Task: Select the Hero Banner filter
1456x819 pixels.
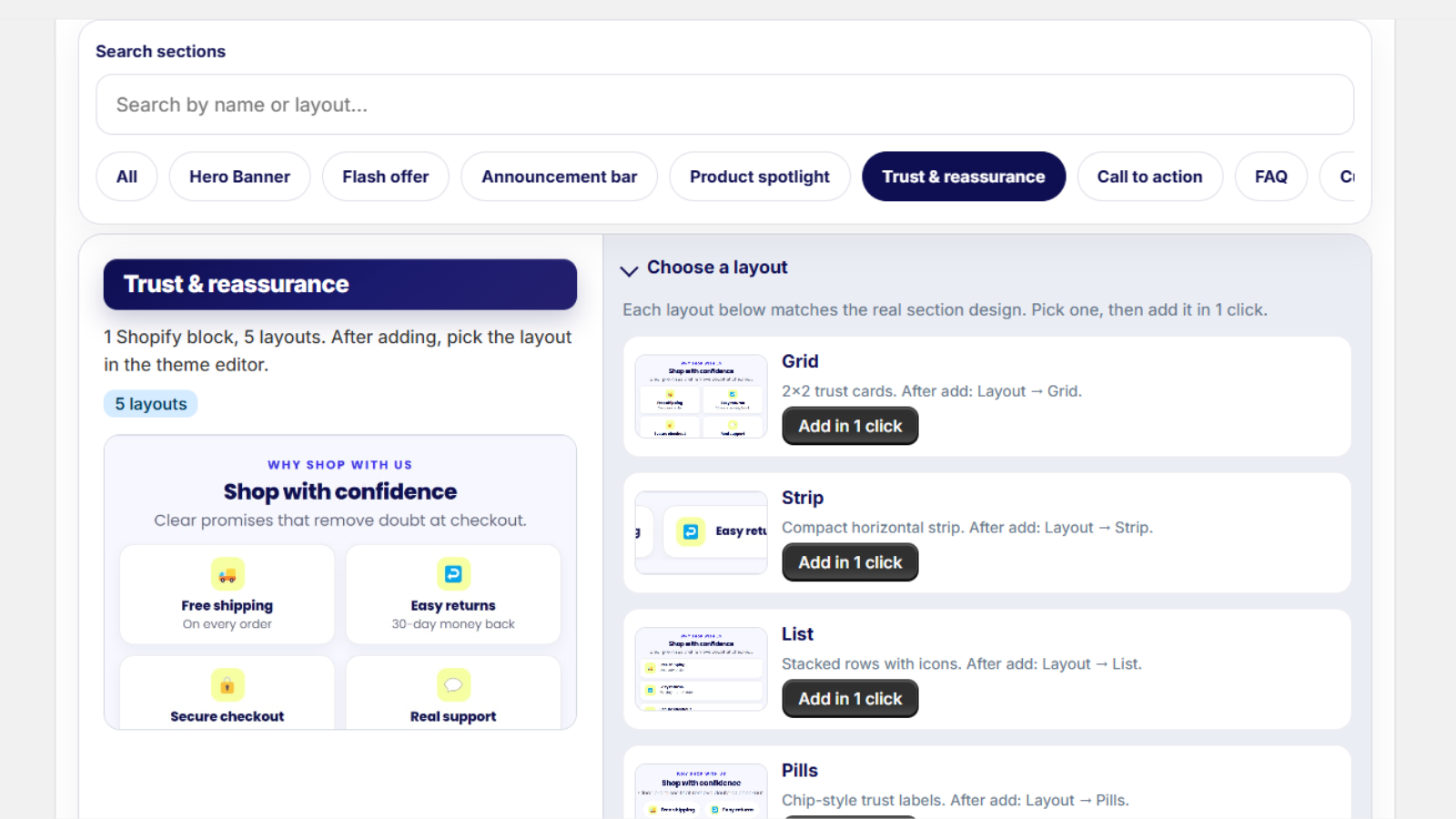Action: (x=239, y=177)
